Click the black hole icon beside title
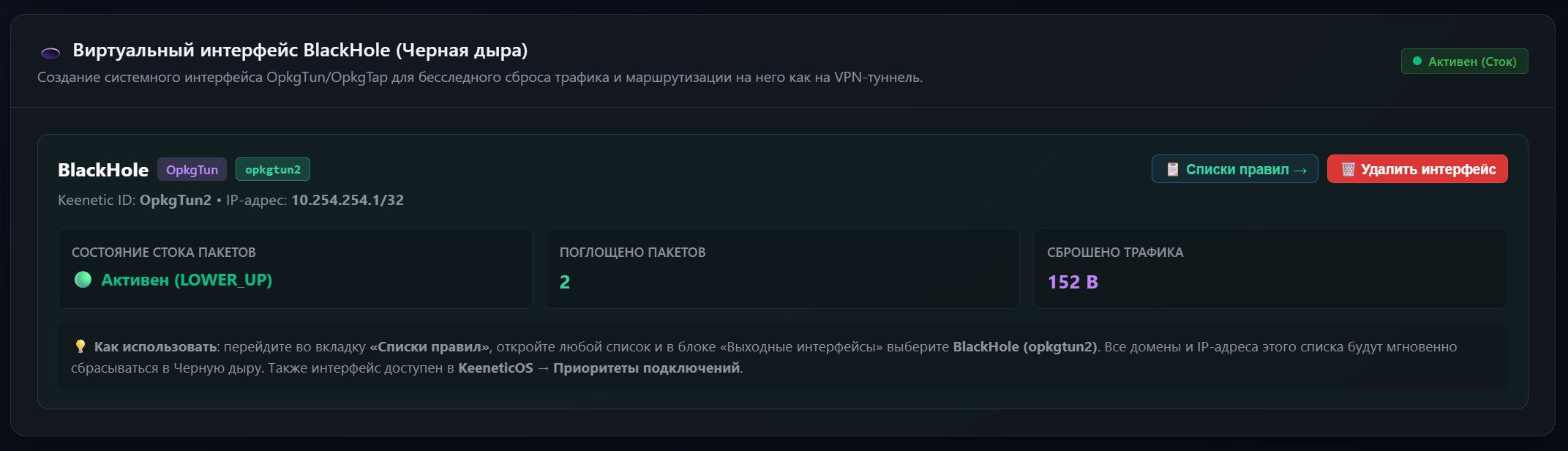 tap(50, 53)
